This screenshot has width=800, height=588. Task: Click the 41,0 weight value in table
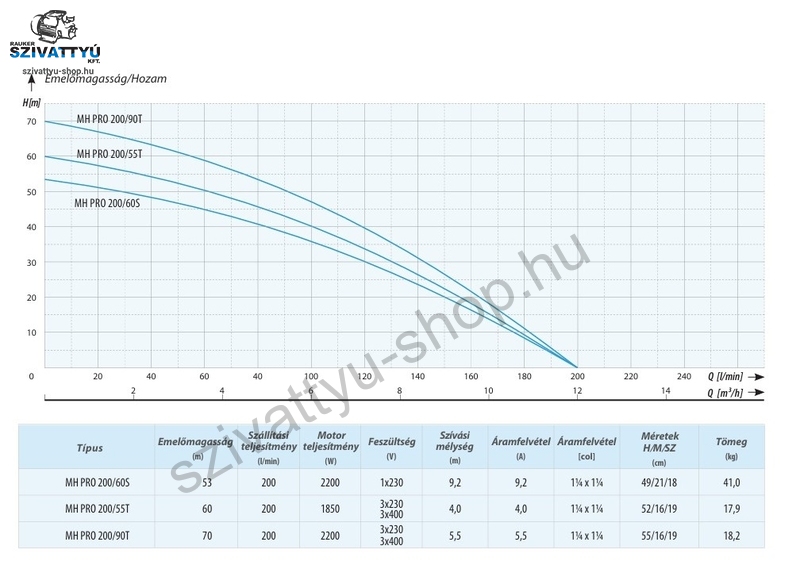pos(730,482)
